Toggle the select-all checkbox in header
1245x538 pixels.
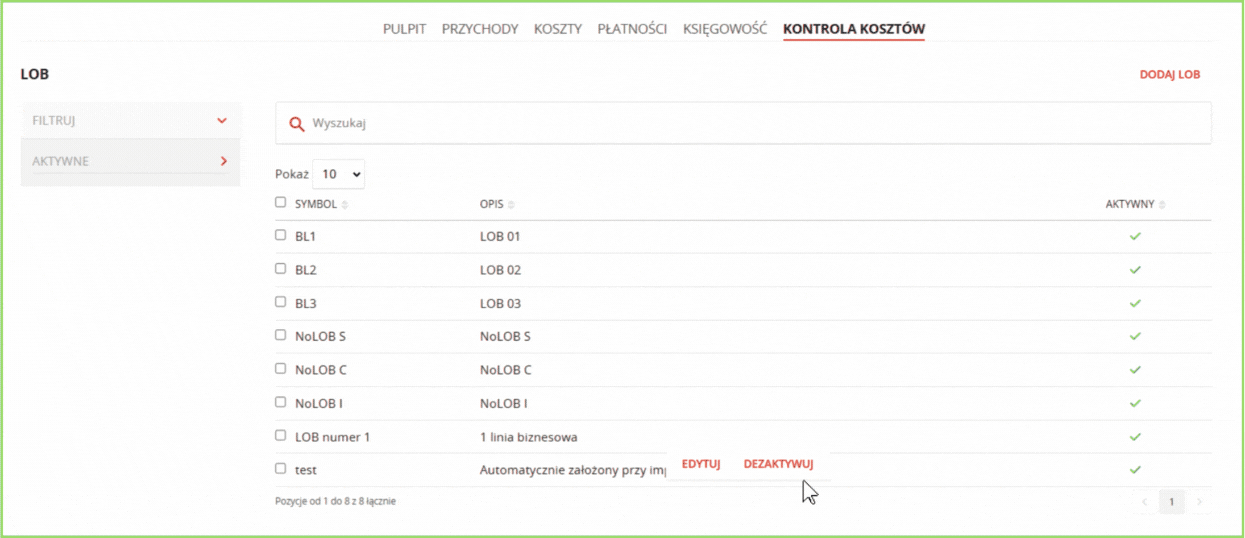(x=280, y=202)
